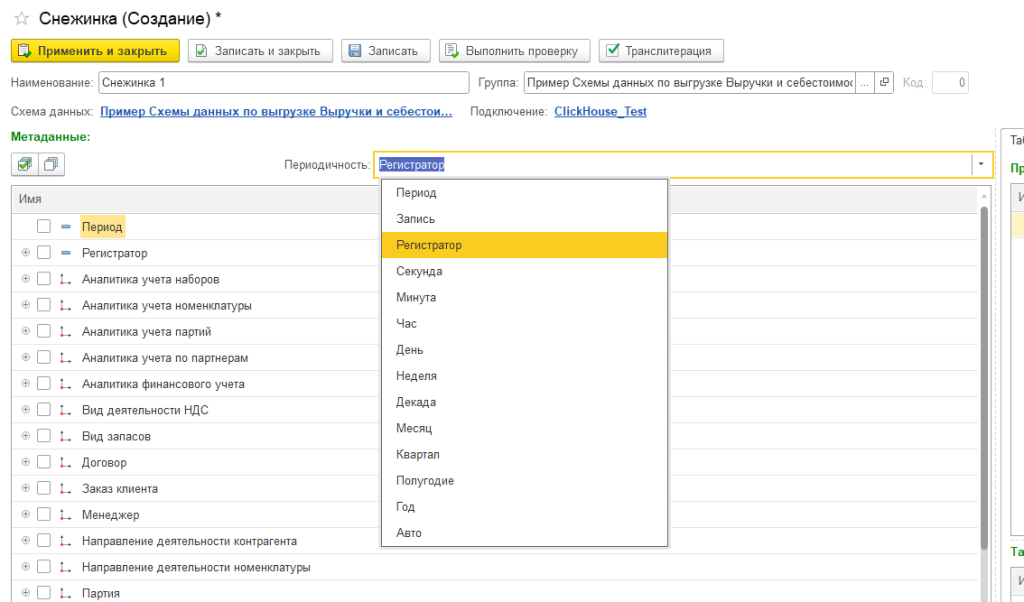Tick the Заказ клиента checkbox

click(x=44, y=489)
